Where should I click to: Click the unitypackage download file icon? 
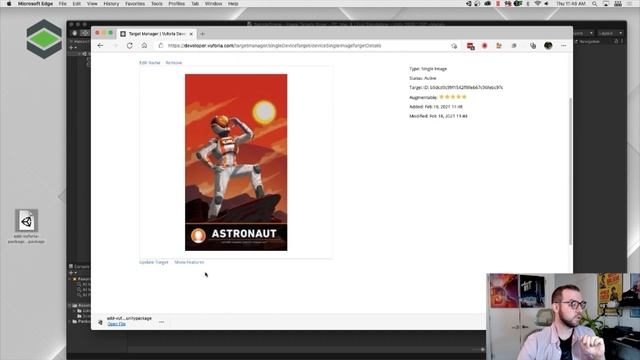(x=100, y=322)
